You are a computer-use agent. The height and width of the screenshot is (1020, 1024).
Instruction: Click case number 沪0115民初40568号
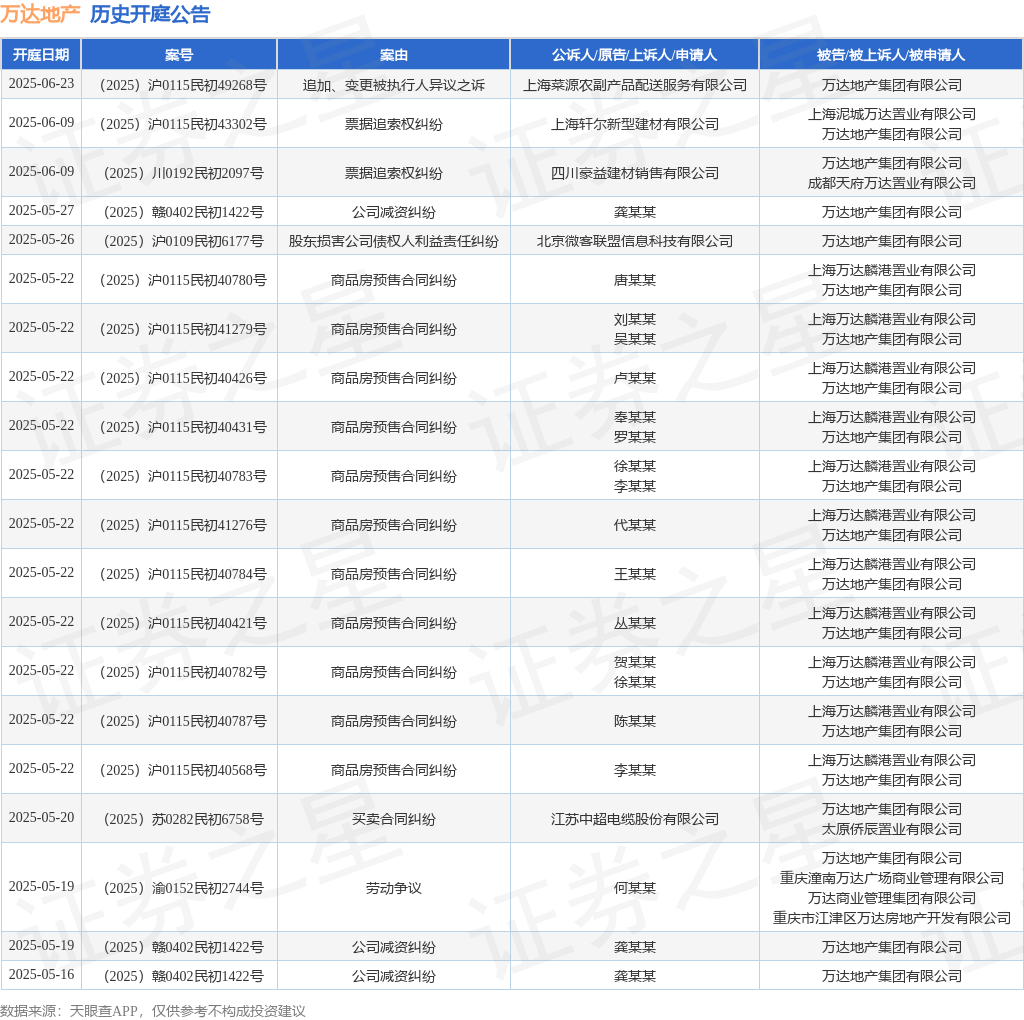[183, 770]
